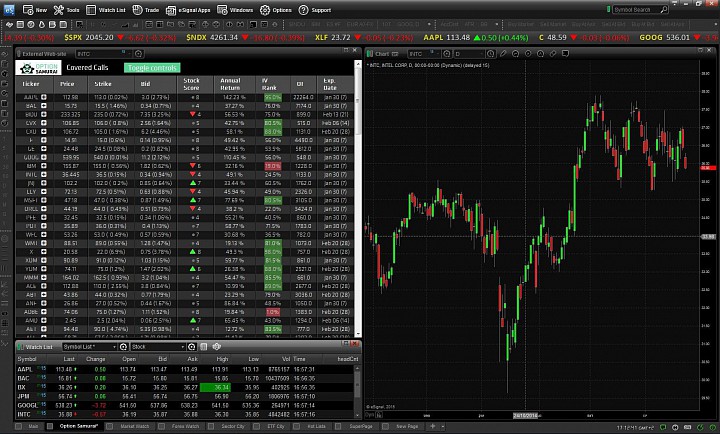This screenshot has height=434, width=720.
Task: Click the Buy Market toolbar button
Action: click(521, 24)
